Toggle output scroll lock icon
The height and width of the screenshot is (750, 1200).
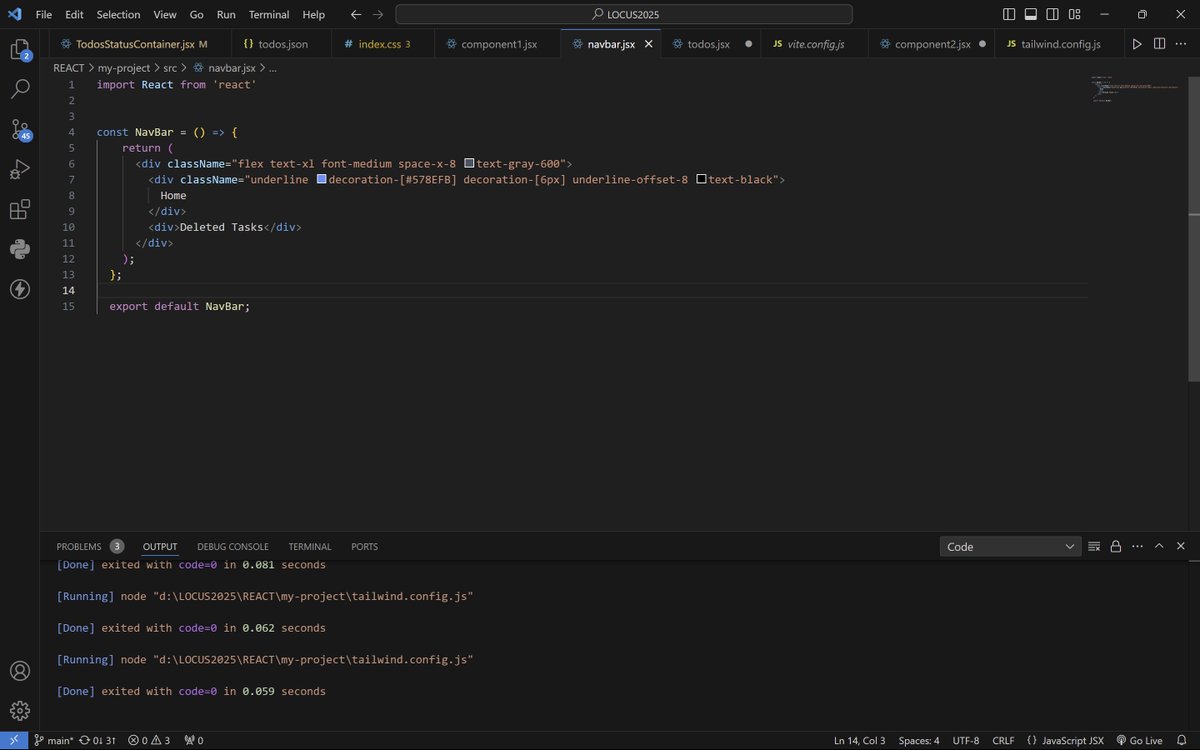[x=1115, y=546]
